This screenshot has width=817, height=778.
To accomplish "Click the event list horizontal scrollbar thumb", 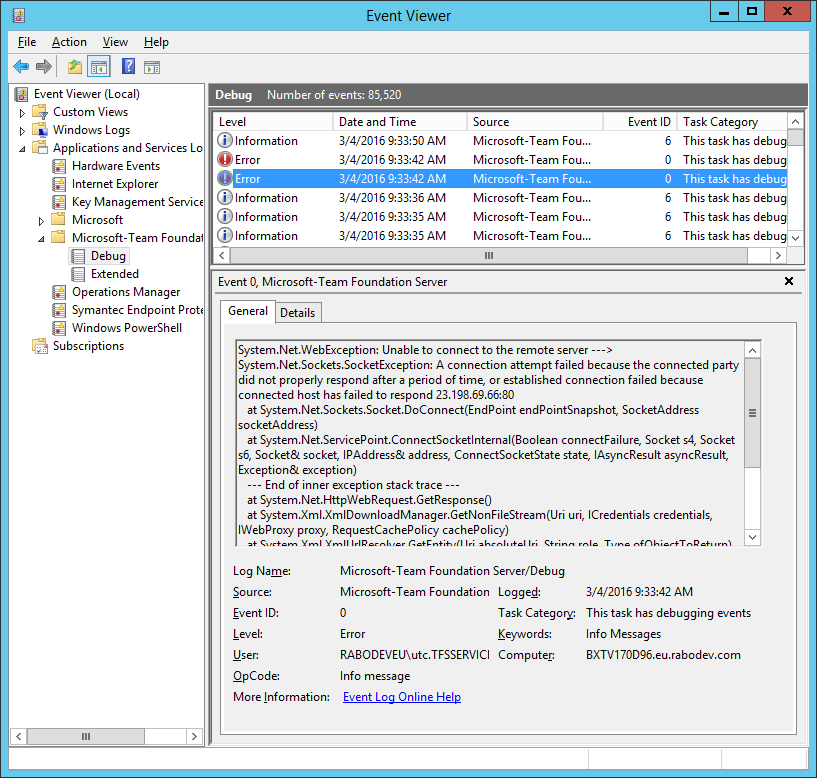I will pyautogui.click(x=489, y=255).
